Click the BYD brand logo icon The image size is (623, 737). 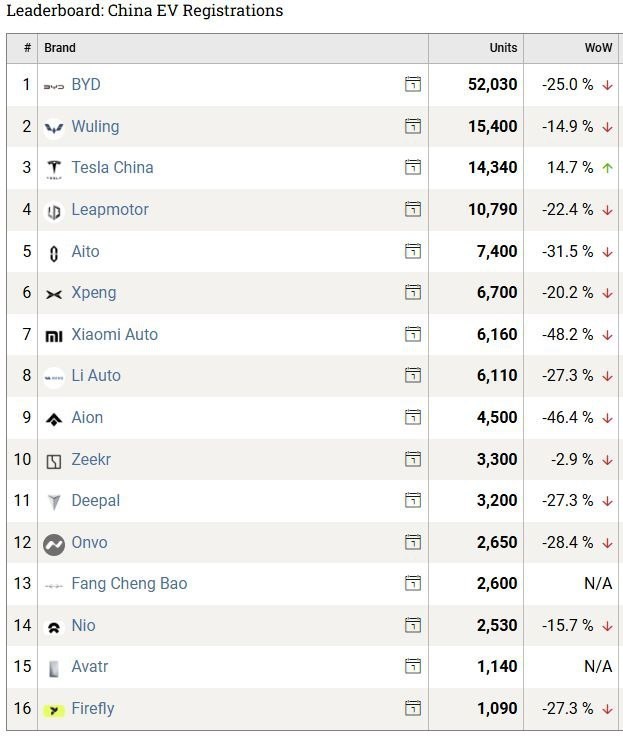click(54, 86)
